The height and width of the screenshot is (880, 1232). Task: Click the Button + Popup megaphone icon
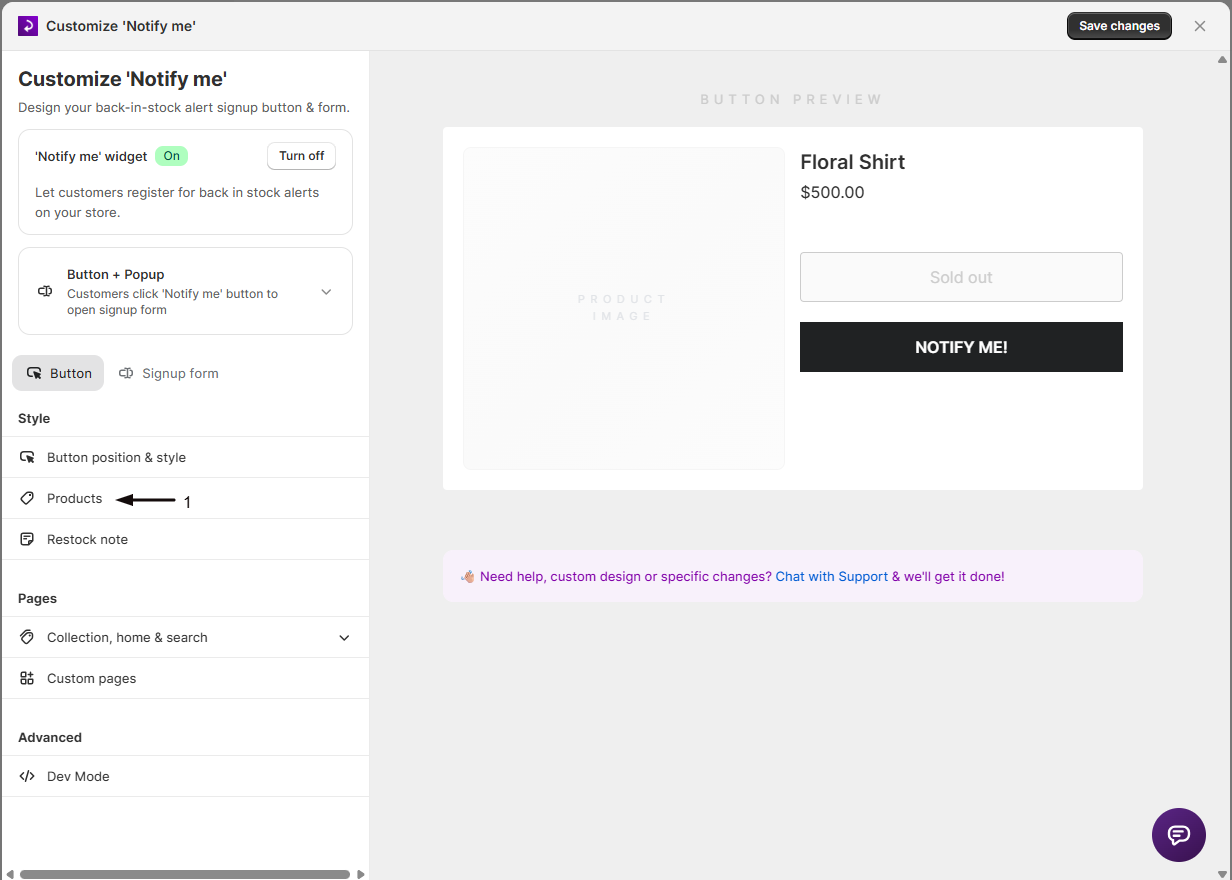point(45,292)
